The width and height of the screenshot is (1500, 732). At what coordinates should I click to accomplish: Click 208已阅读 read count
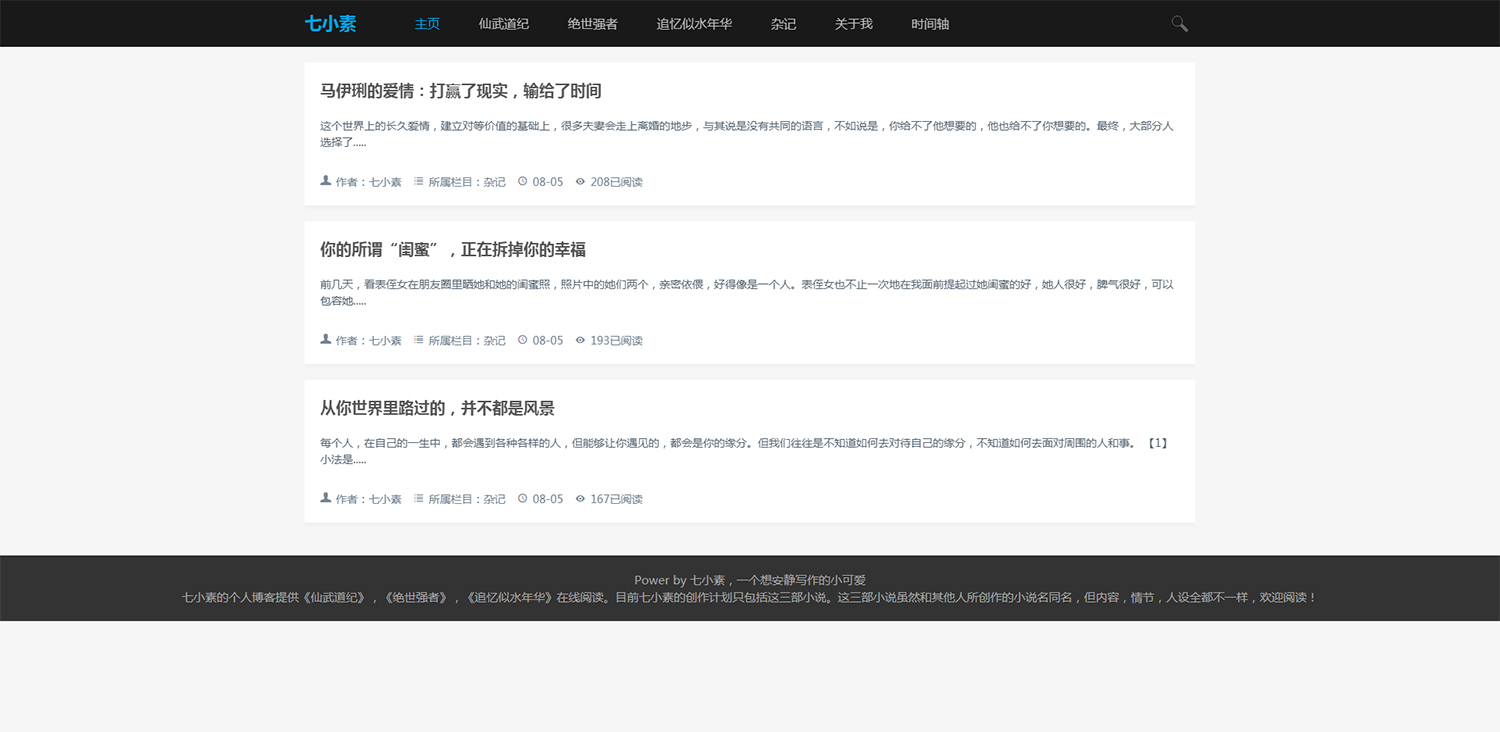616,182
